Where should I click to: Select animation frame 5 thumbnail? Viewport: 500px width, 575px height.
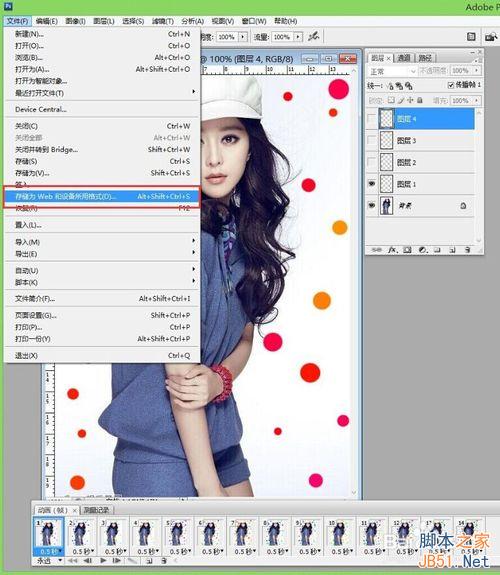[177, 532]
